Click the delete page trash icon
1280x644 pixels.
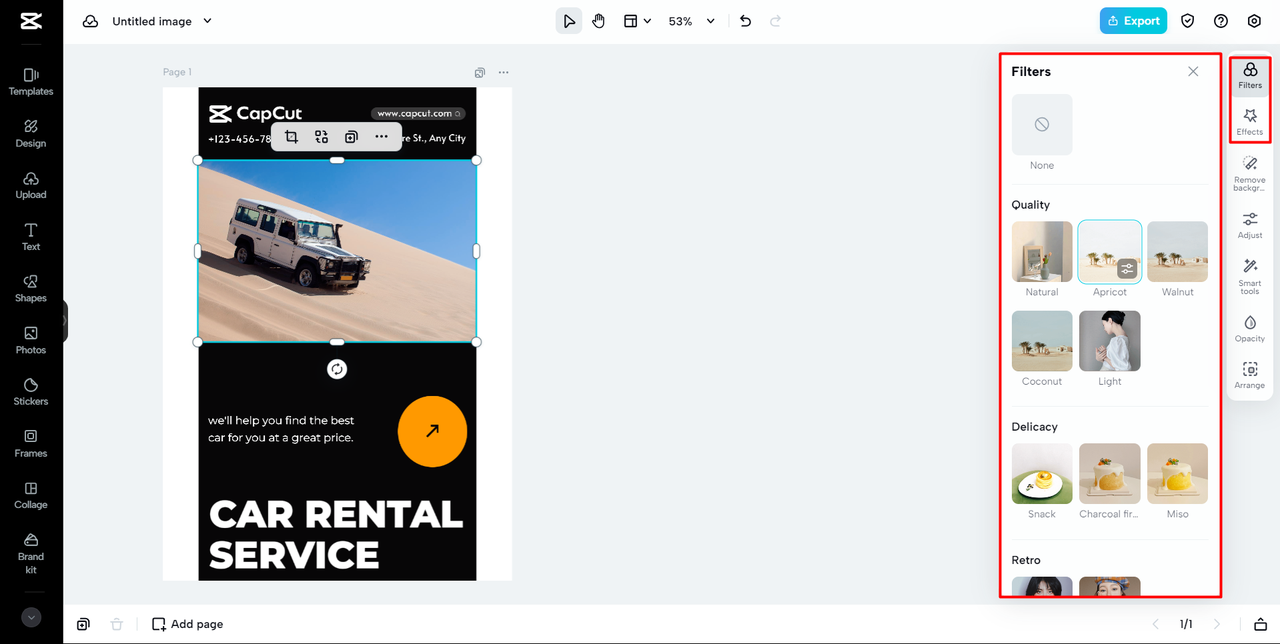[x=117, y=624]
